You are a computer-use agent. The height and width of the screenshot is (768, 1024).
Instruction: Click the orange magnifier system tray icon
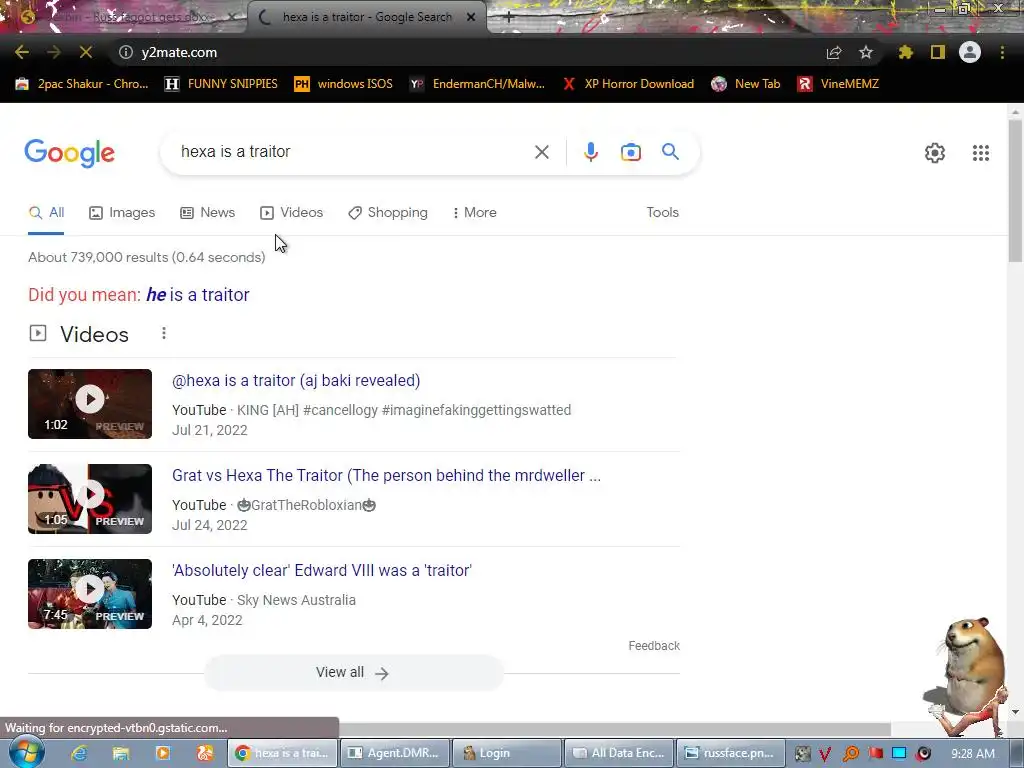pos(851,754)
